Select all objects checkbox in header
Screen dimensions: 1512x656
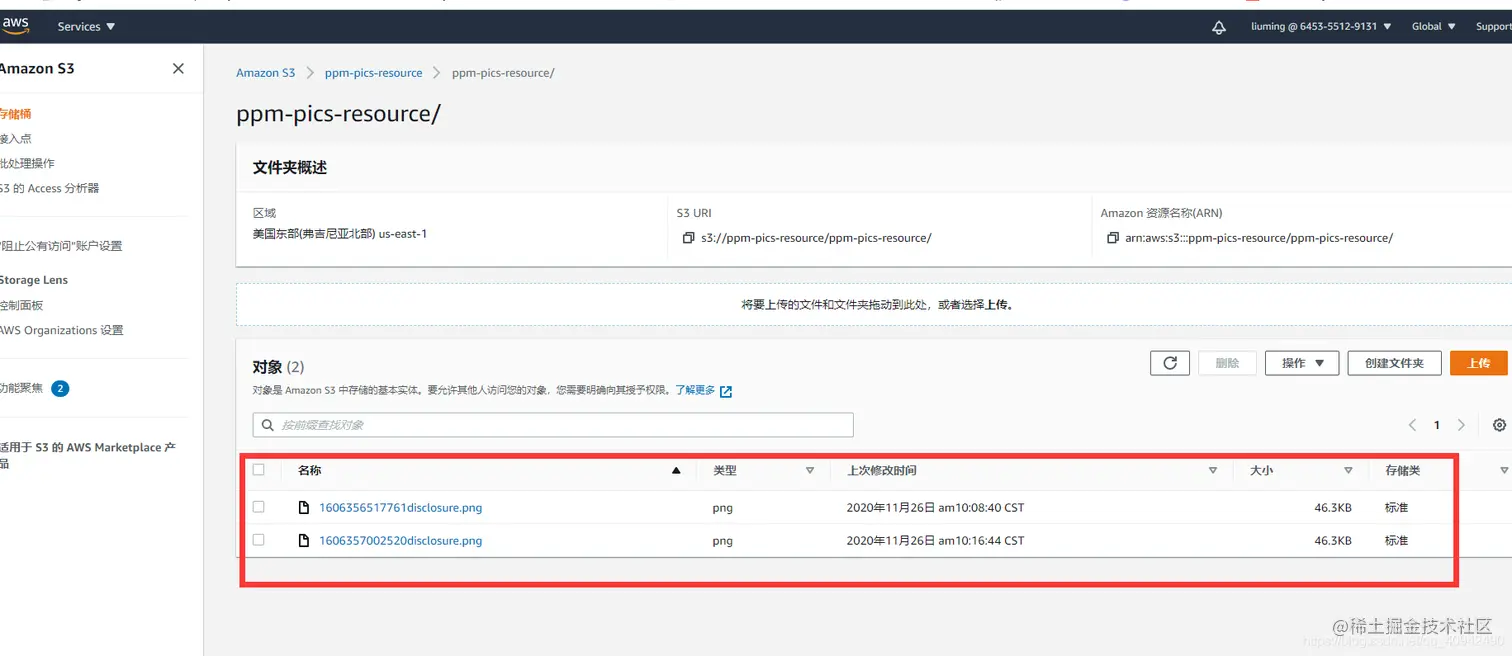point(259,470)
